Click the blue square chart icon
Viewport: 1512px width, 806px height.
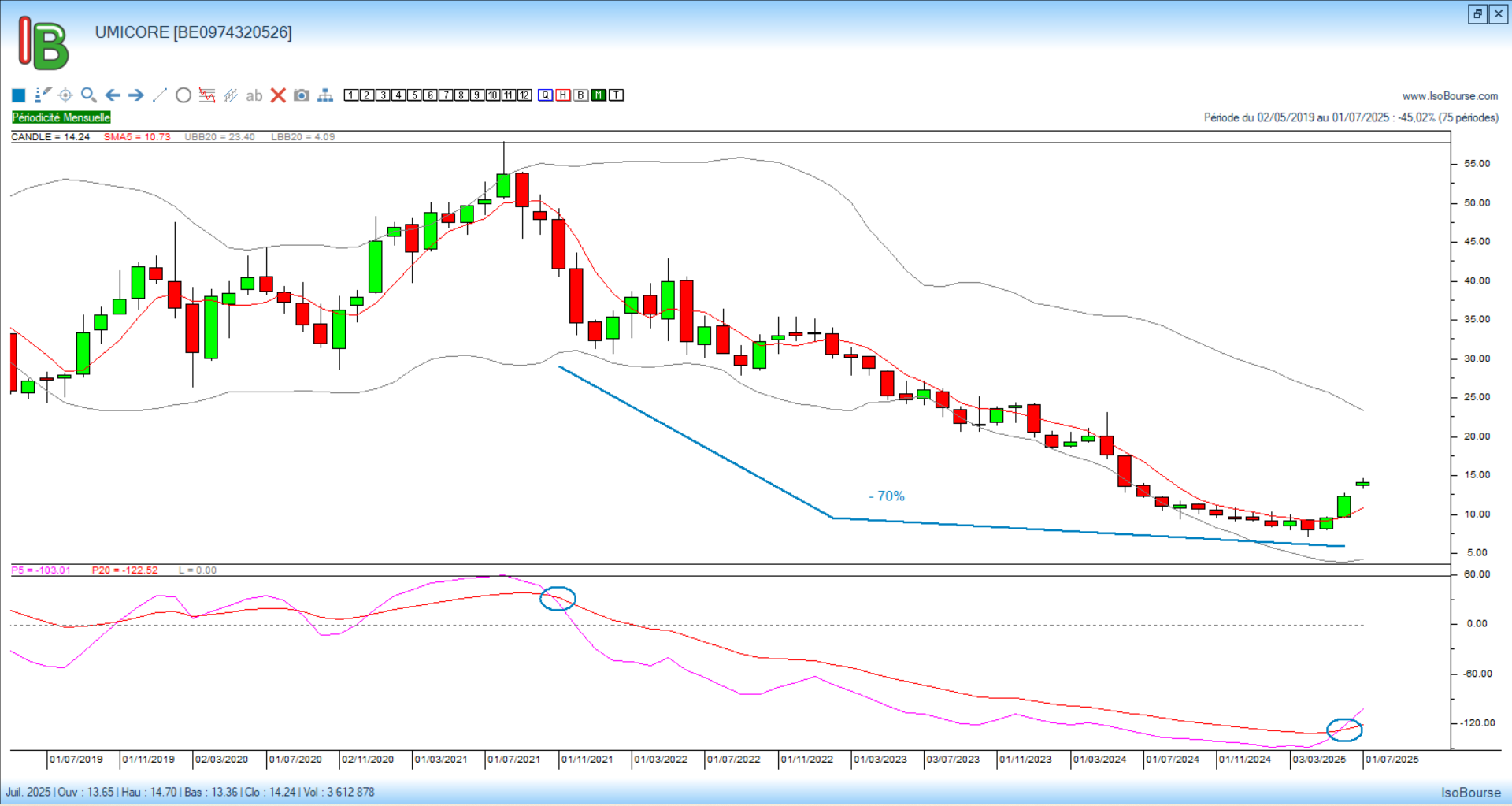pos(19,95)
